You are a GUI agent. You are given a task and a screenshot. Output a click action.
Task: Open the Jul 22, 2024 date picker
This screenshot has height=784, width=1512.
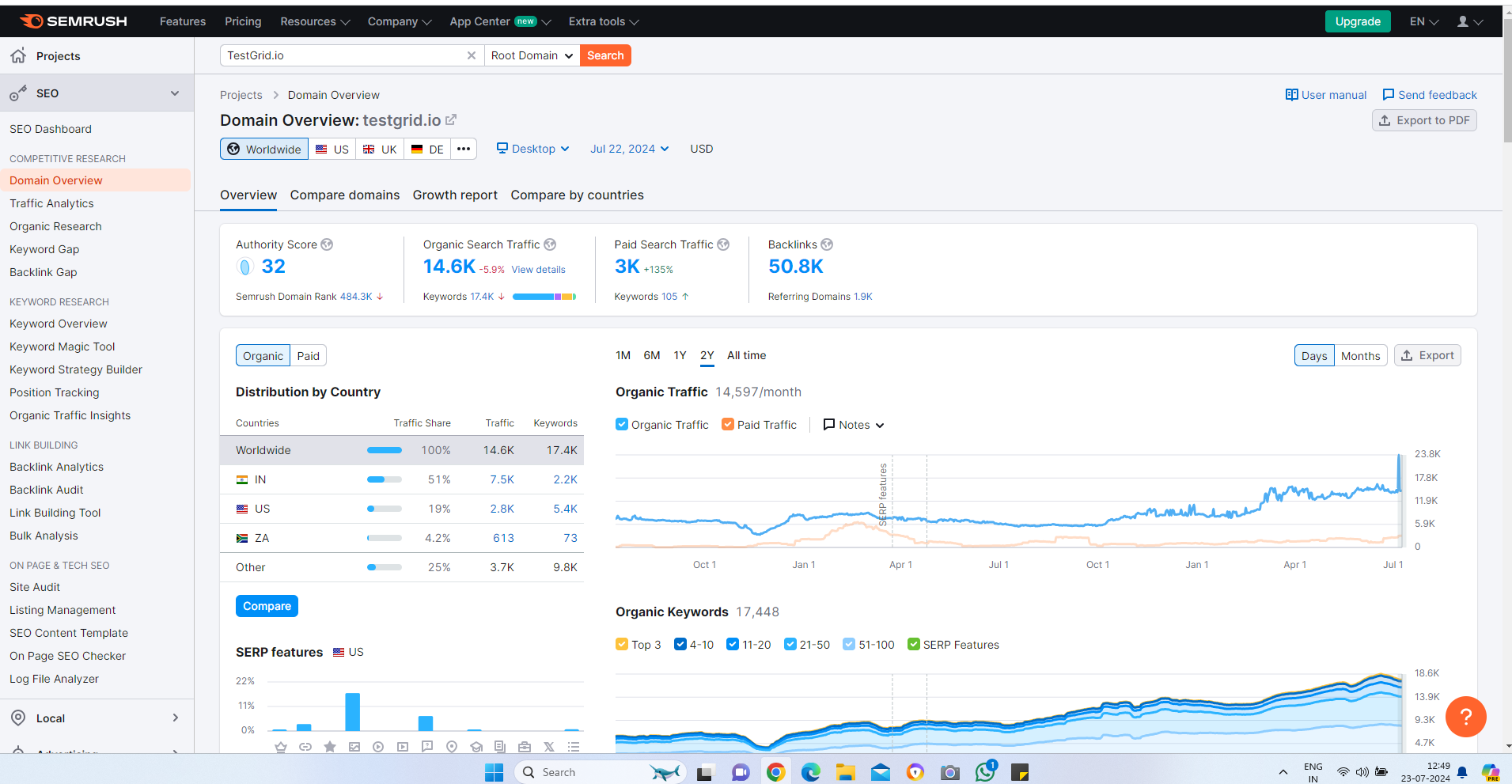[x=630, y=149]
